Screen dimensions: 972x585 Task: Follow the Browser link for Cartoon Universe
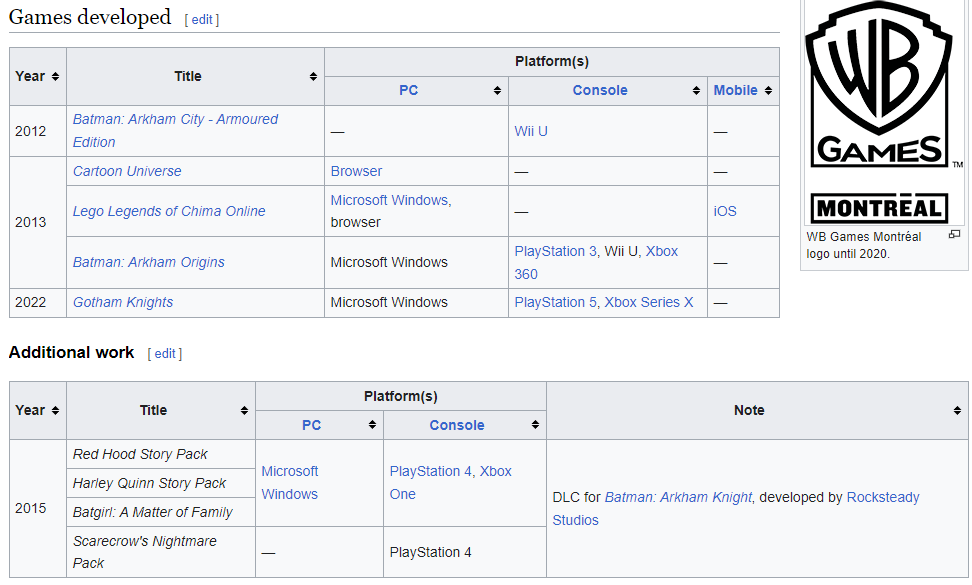(x=356, y=171)
